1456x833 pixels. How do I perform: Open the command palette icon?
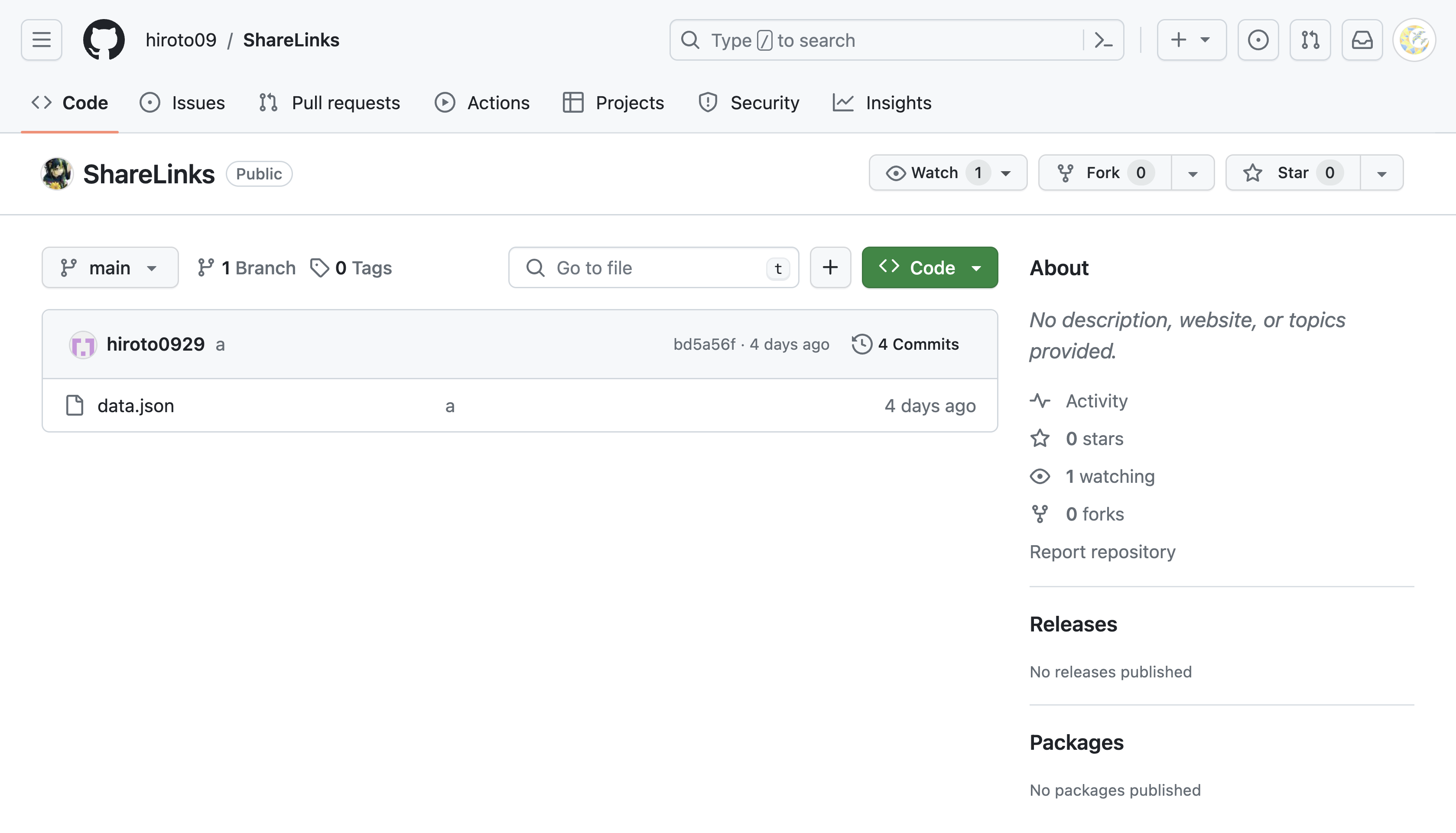point(1102,40)
